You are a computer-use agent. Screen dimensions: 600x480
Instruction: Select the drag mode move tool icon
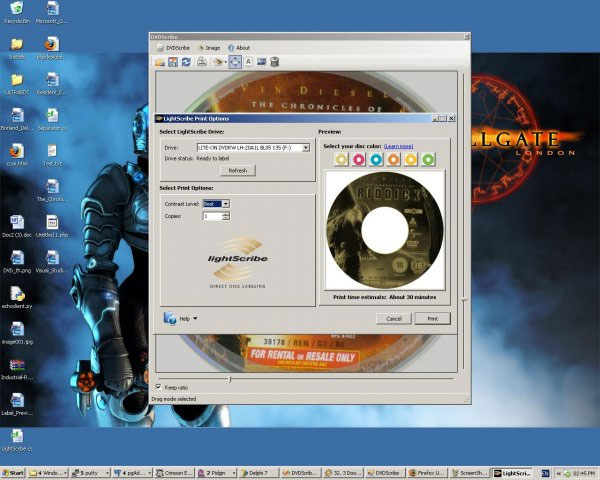click(x=235, y=62)
